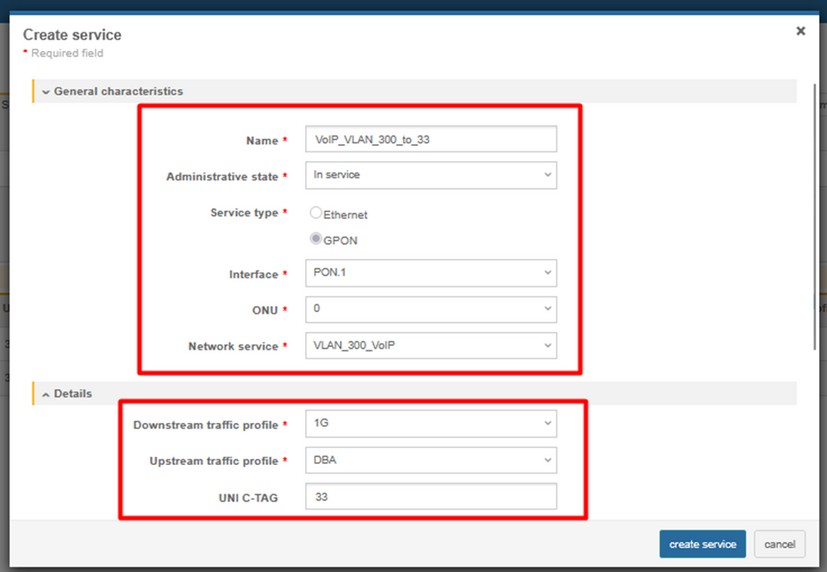Open the Administrative state dropdown
Screen dimensions: 827x572
pos(431,175)
